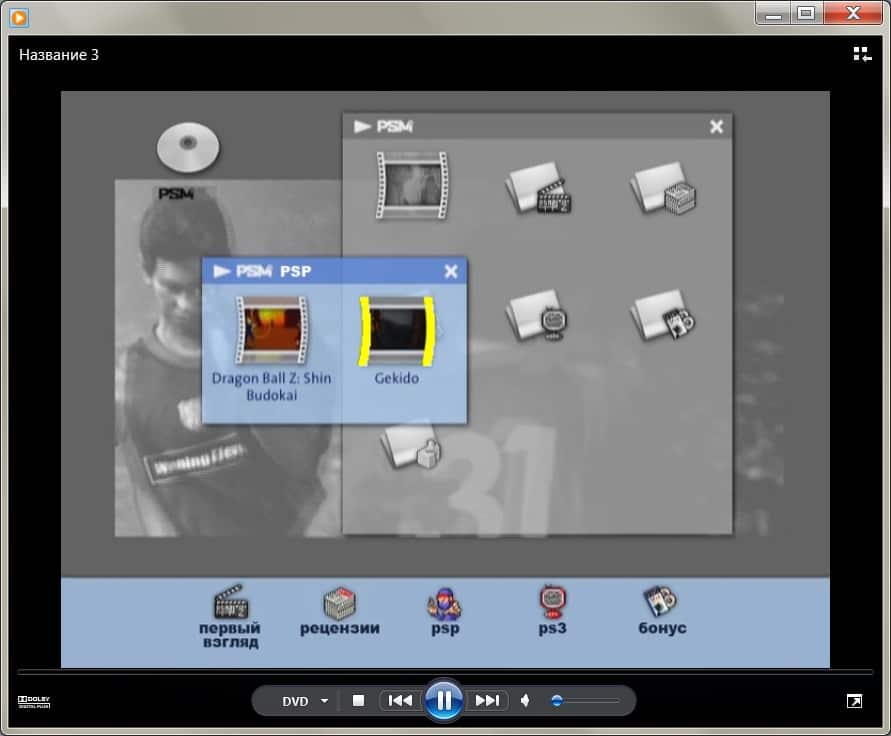The width and height of the screenshot is (891, 736).
Task: Click the psp text label in bottom bar
Action: [445, 629]
